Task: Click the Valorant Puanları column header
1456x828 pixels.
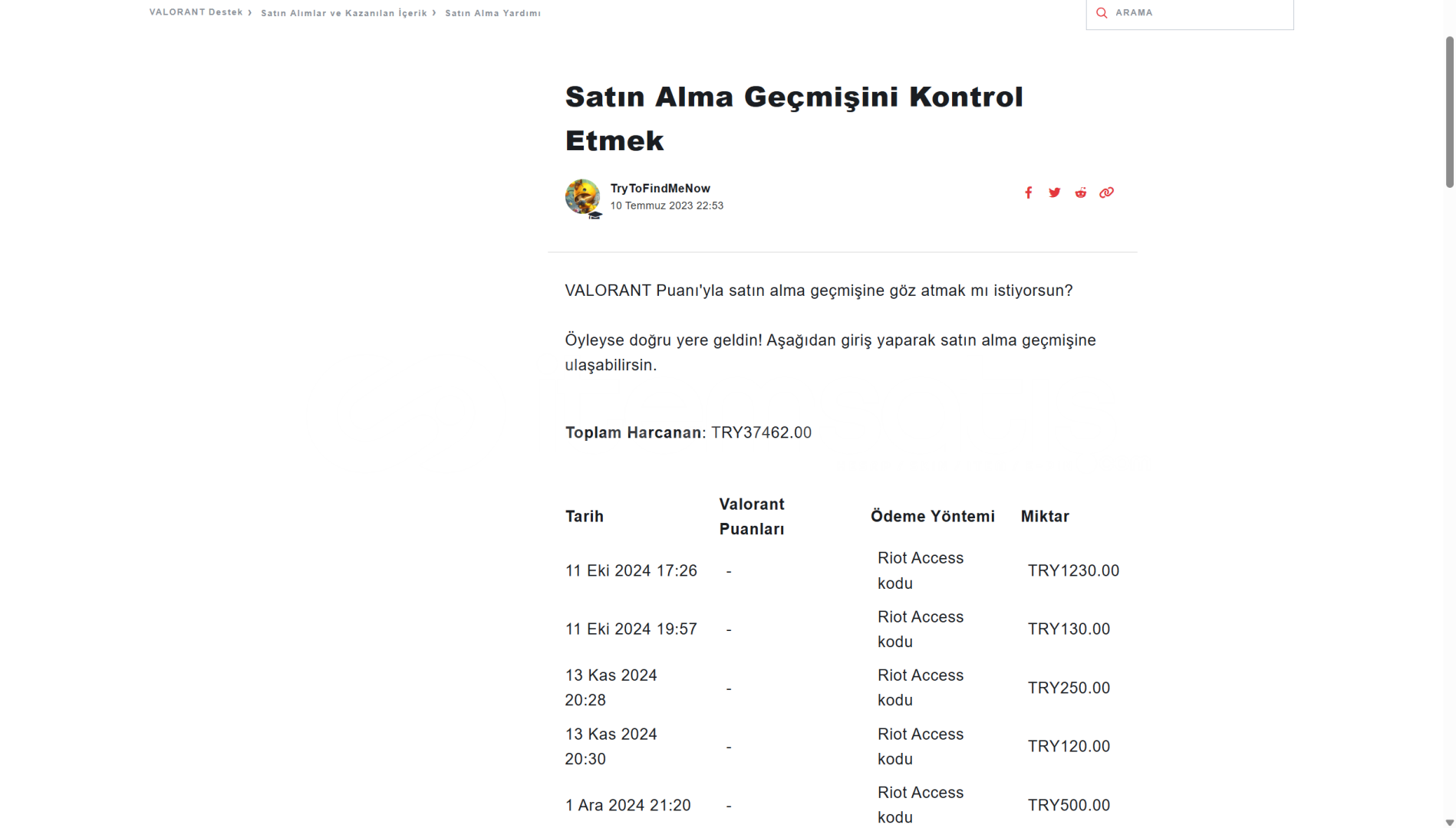Action: point(752,517)
